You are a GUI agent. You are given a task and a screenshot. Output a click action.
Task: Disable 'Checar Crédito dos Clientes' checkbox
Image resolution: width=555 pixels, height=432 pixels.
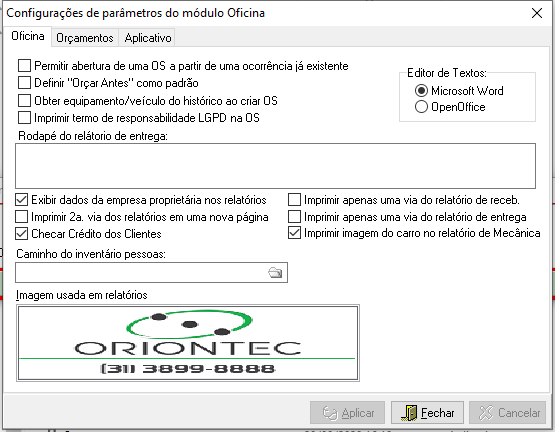pos(22,234)
